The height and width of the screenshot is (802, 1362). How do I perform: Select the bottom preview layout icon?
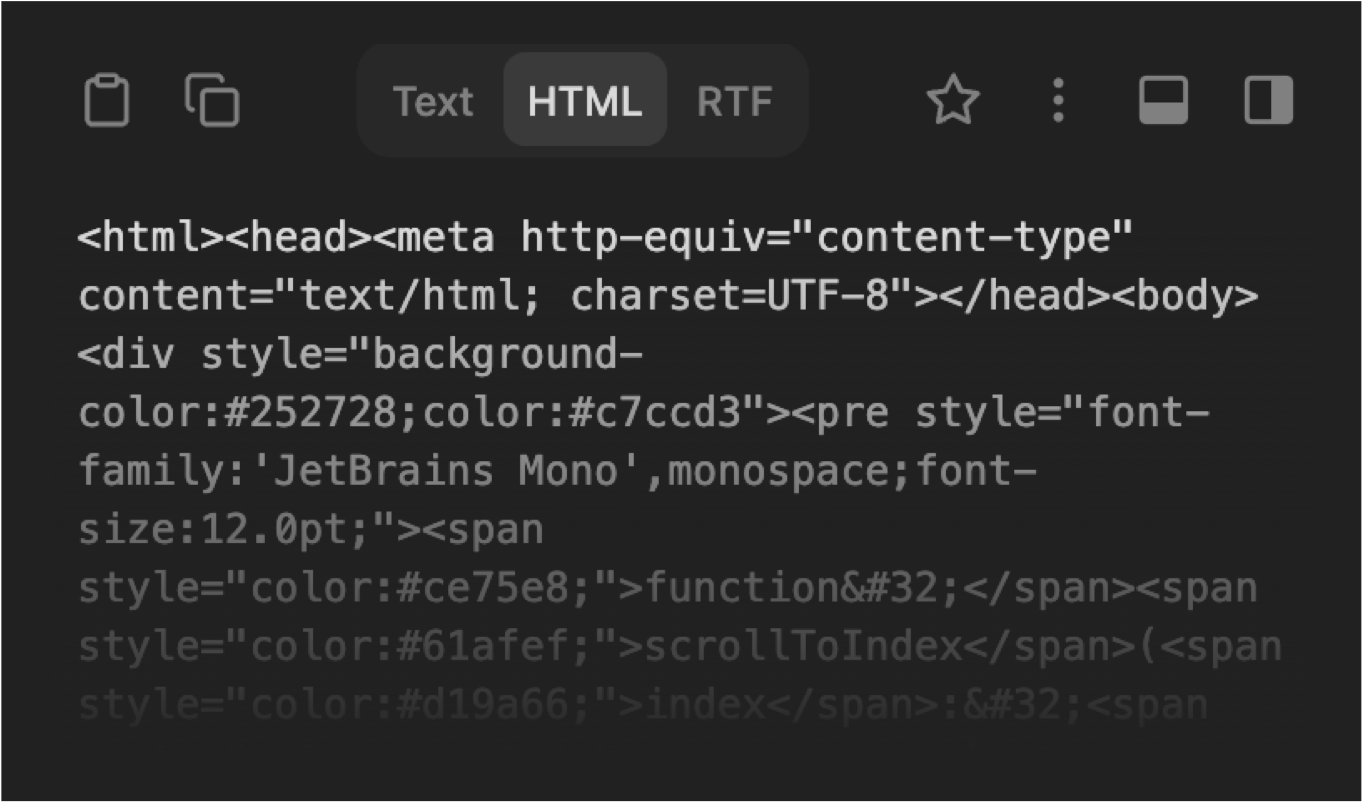[x=1163, y=100]
